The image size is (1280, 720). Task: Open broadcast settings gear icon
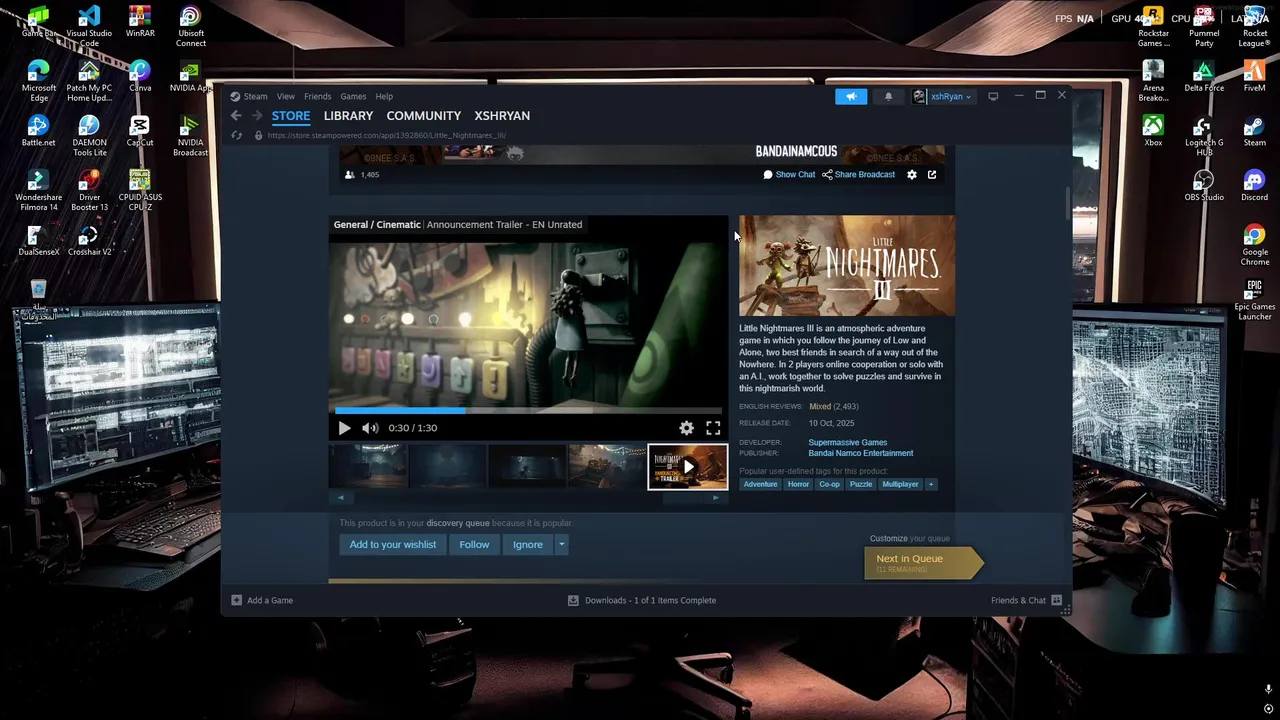coord(912,175)
